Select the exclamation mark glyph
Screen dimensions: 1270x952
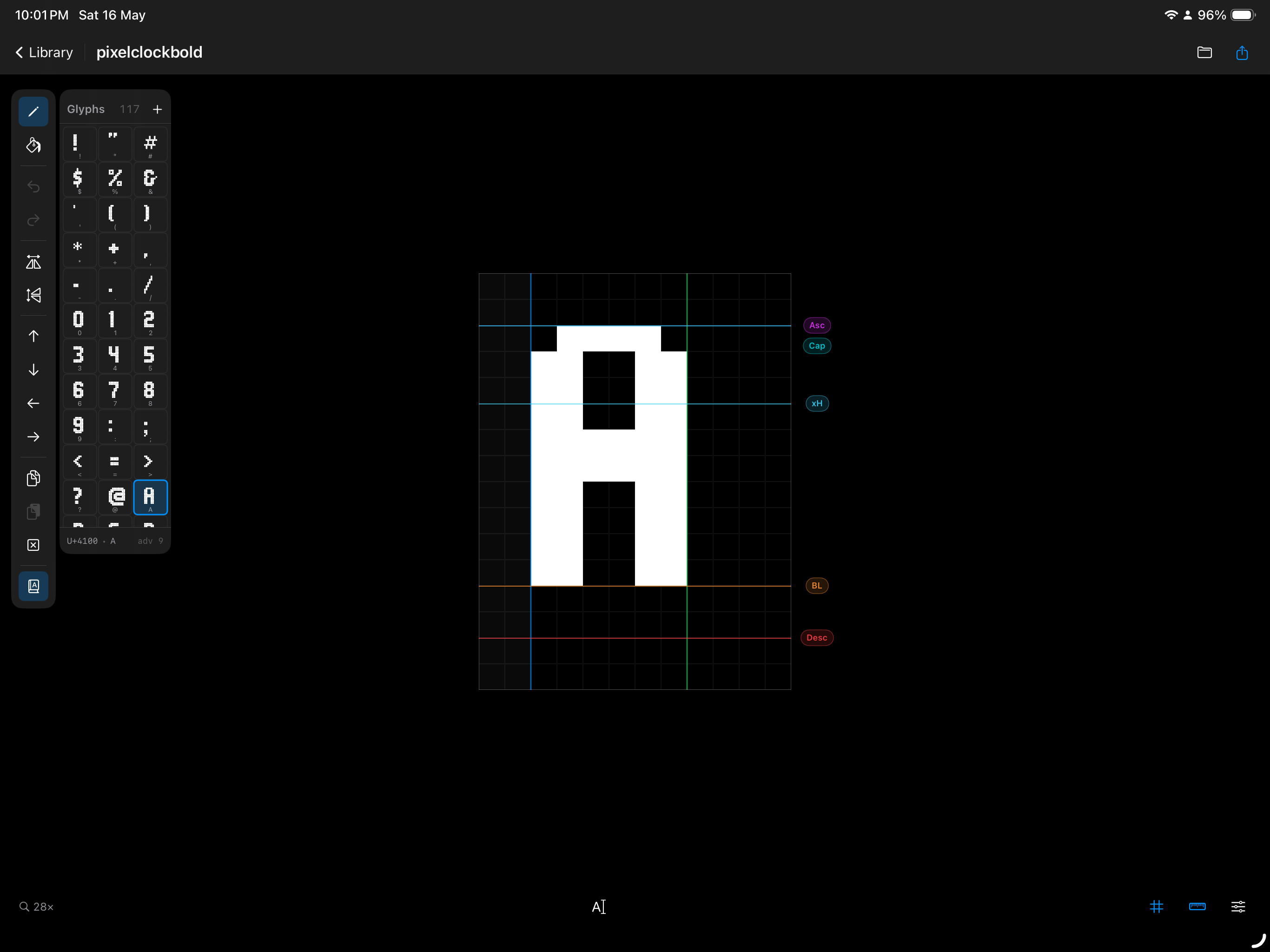(x=80, y=144)
